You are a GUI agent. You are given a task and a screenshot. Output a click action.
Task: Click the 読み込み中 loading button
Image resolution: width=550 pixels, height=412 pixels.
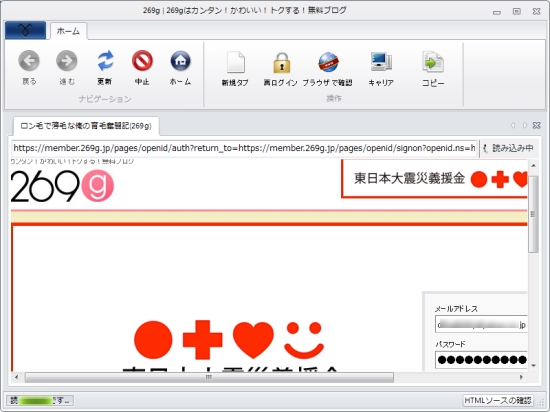coord(508,148)
